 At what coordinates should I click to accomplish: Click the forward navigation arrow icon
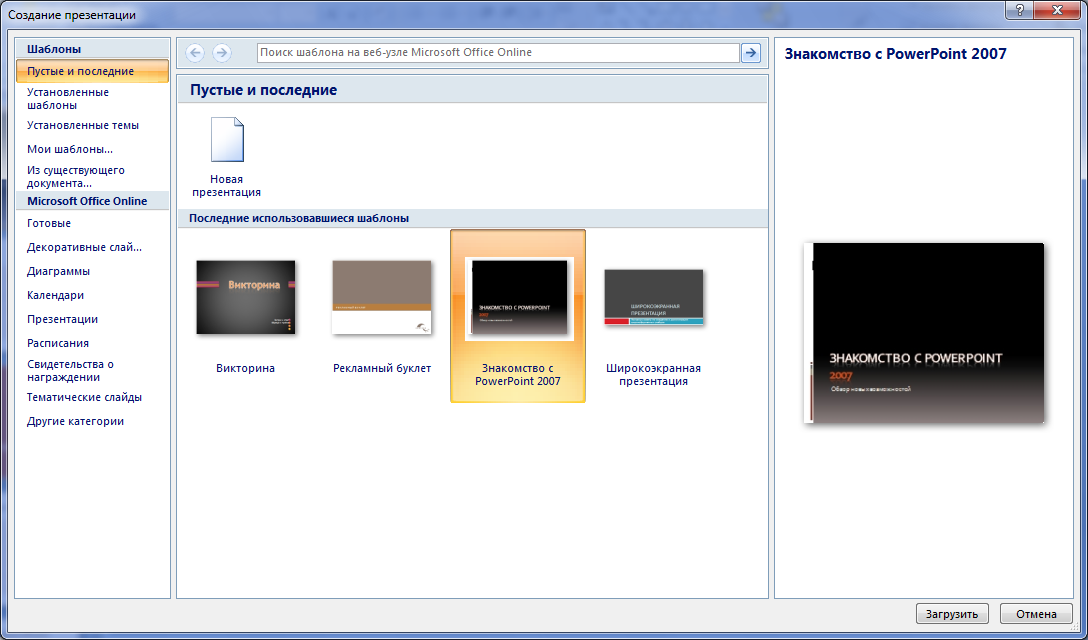pyautogui.click(x=221, y=53)
